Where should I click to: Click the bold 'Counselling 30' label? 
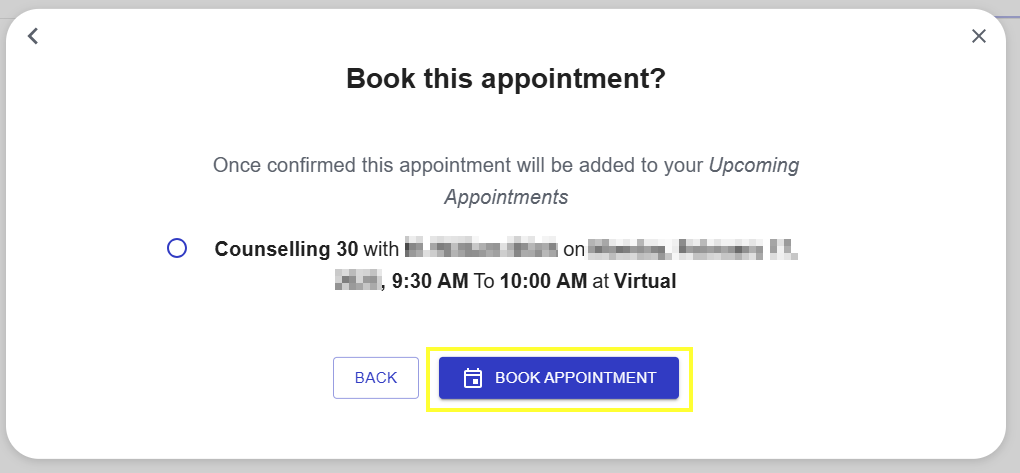pyautogui.click(x=286, y=249)
